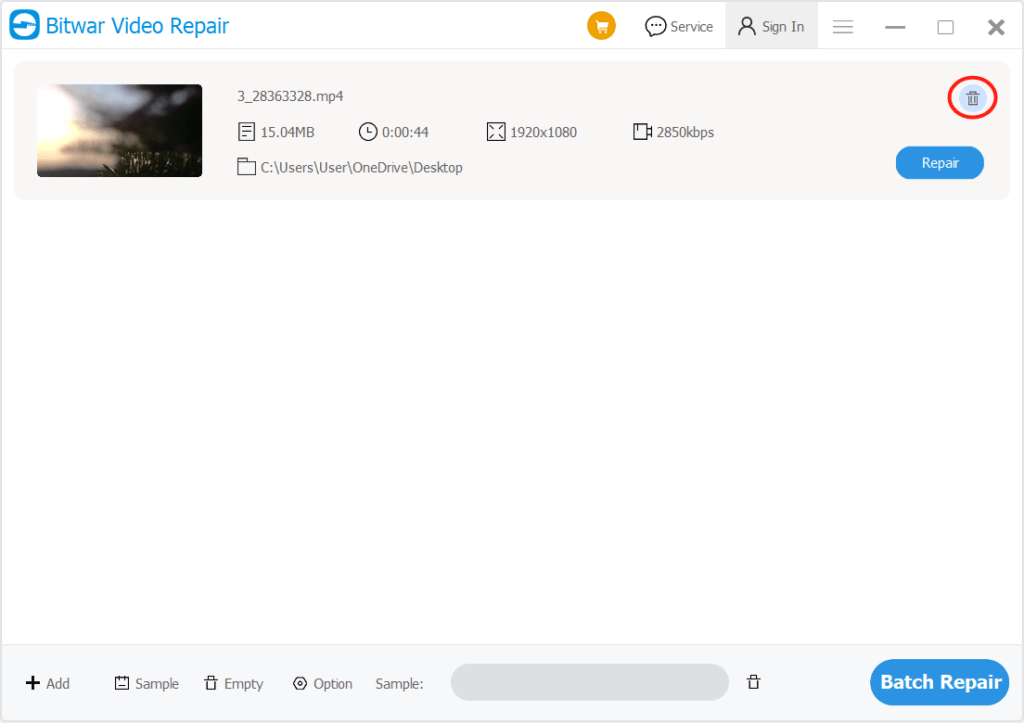Screen dimensions: 1024x723
Task: Click the 1920x1080 resolution value
Action: point(543,133)
